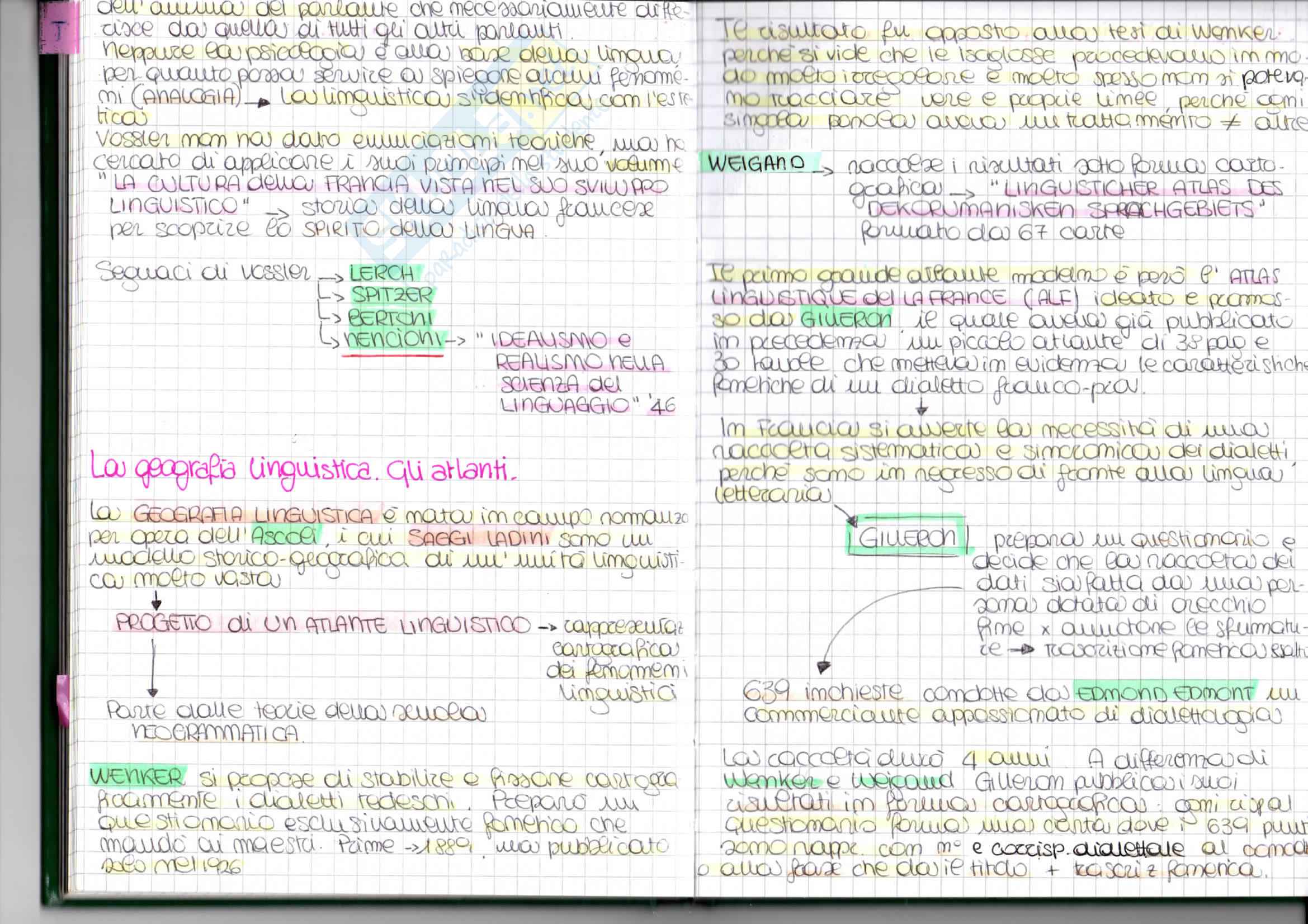Click the curved arrow's head above '639 inchieste'
The height and width of the screenshot is (924, 1308).
tap(824, 667)
